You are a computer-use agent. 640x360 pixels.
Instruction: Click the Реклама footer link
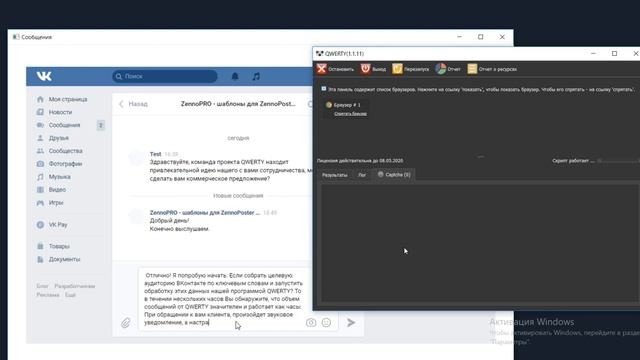tap(48, 295)
